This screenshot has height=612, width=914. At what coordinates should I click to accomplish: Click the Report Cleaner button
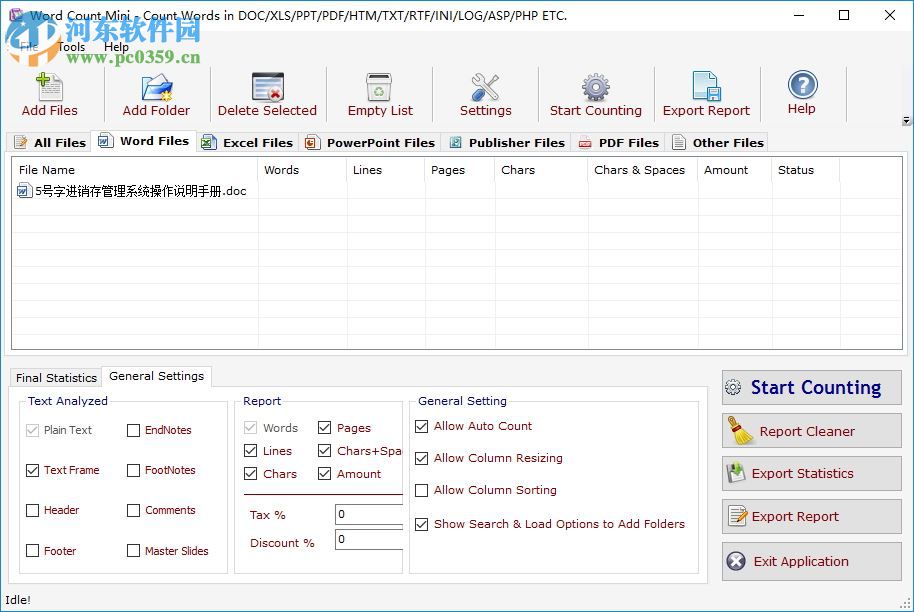812,431
